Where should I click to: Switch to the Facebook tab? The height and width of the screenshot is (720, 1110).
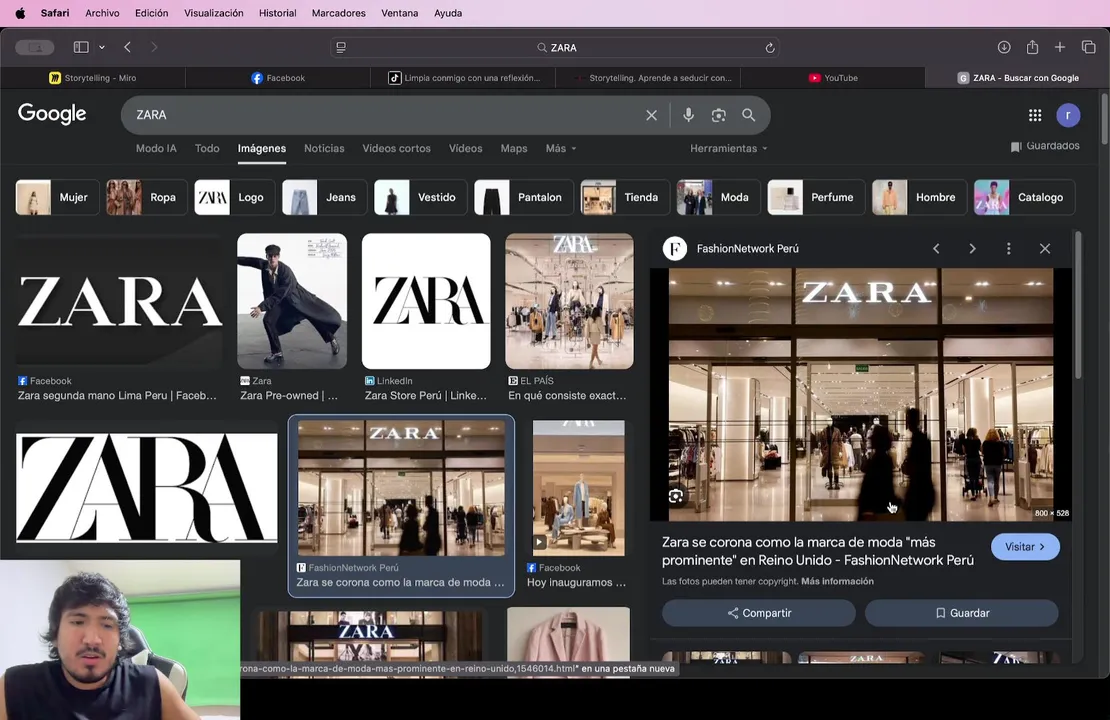pos(278,78)
